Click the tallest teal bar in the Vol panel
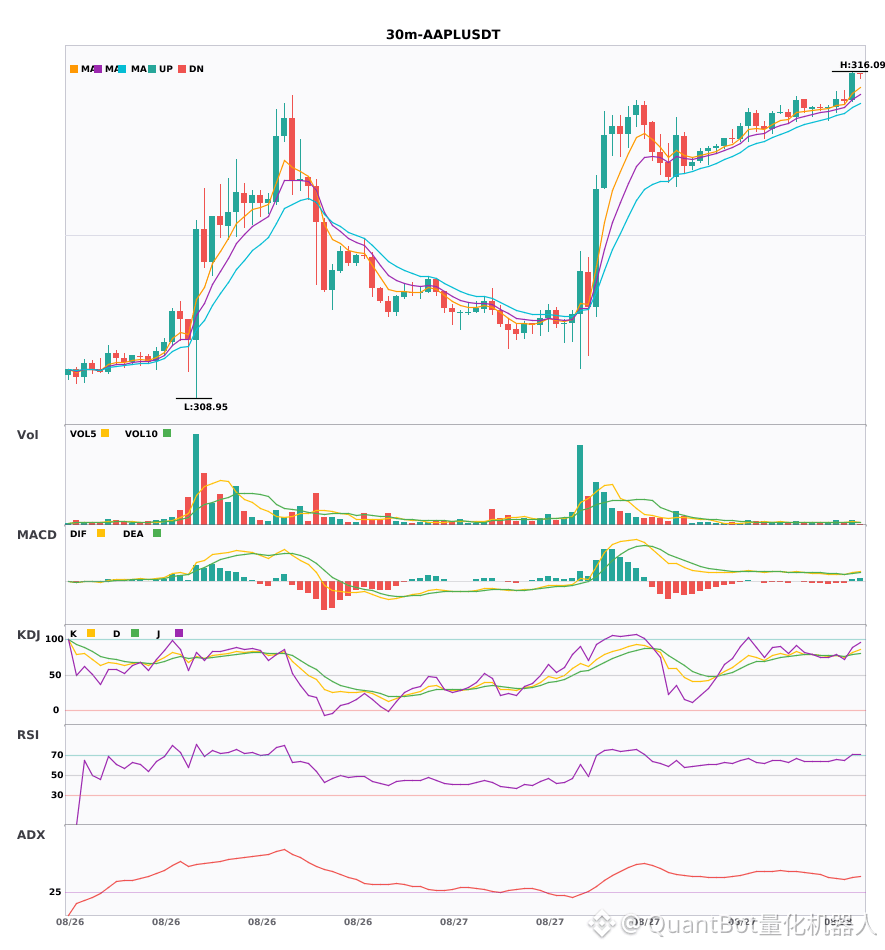Viewport: 885px width, 950px height. (196, 479)
